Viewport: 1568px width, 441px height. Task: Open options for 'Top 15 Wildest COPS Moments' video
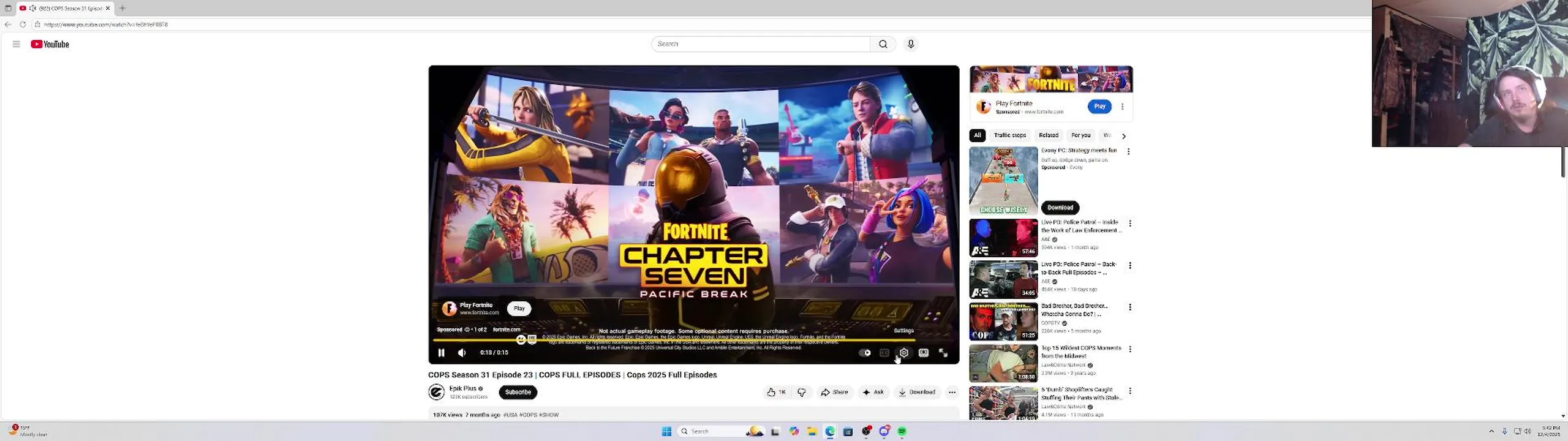(1130, 349)
